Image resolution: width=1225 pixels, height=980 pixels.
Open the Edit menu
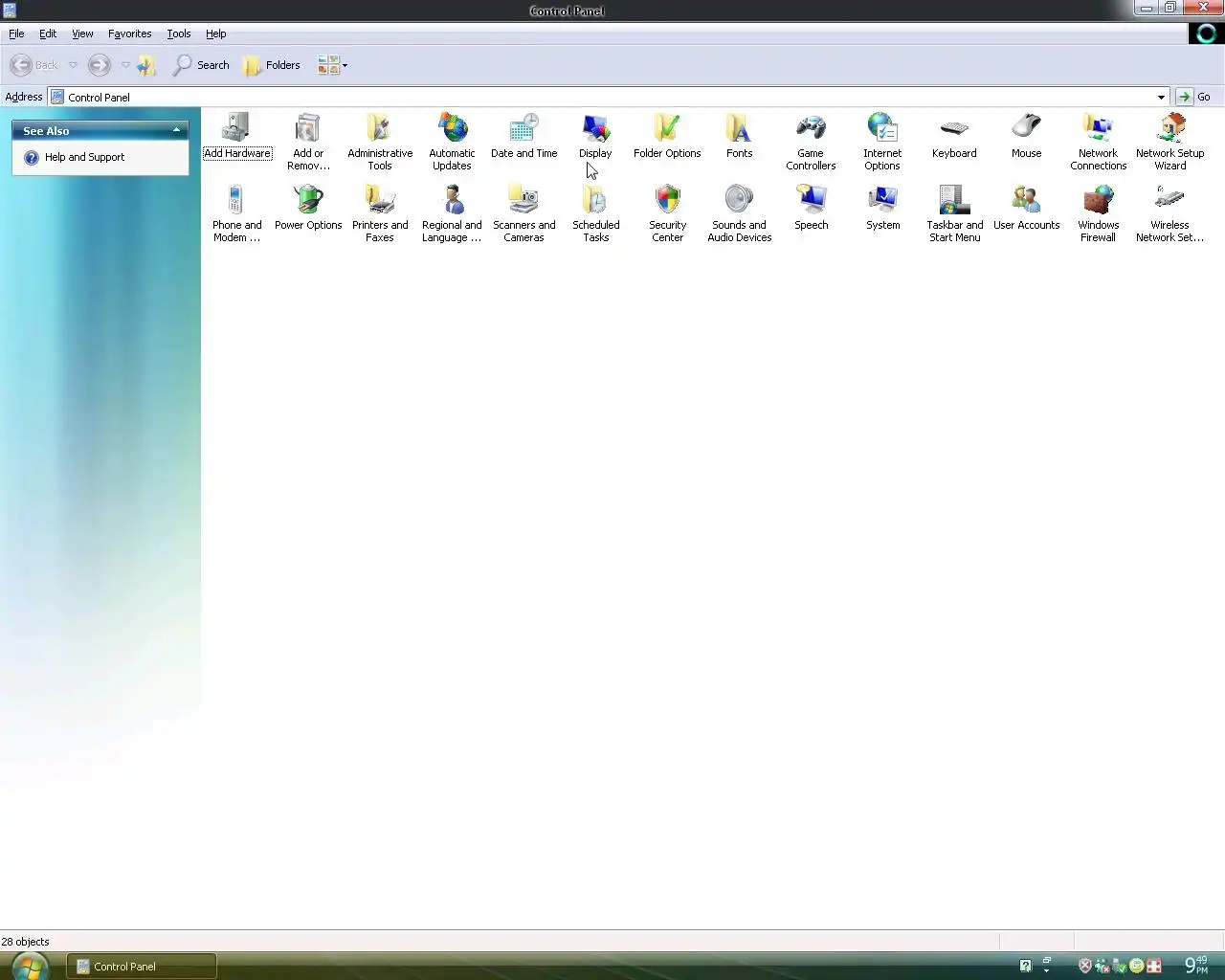[48, 33]
